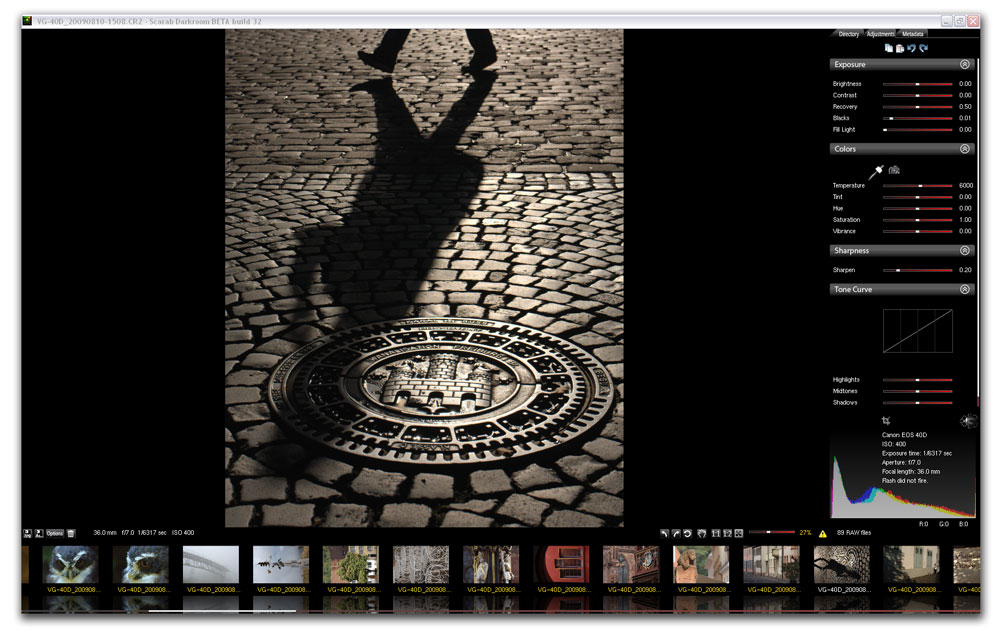The width and height of the screenshot is (1000, 635).
Task: Fit image to screen icon
Action: pos(739,533)
